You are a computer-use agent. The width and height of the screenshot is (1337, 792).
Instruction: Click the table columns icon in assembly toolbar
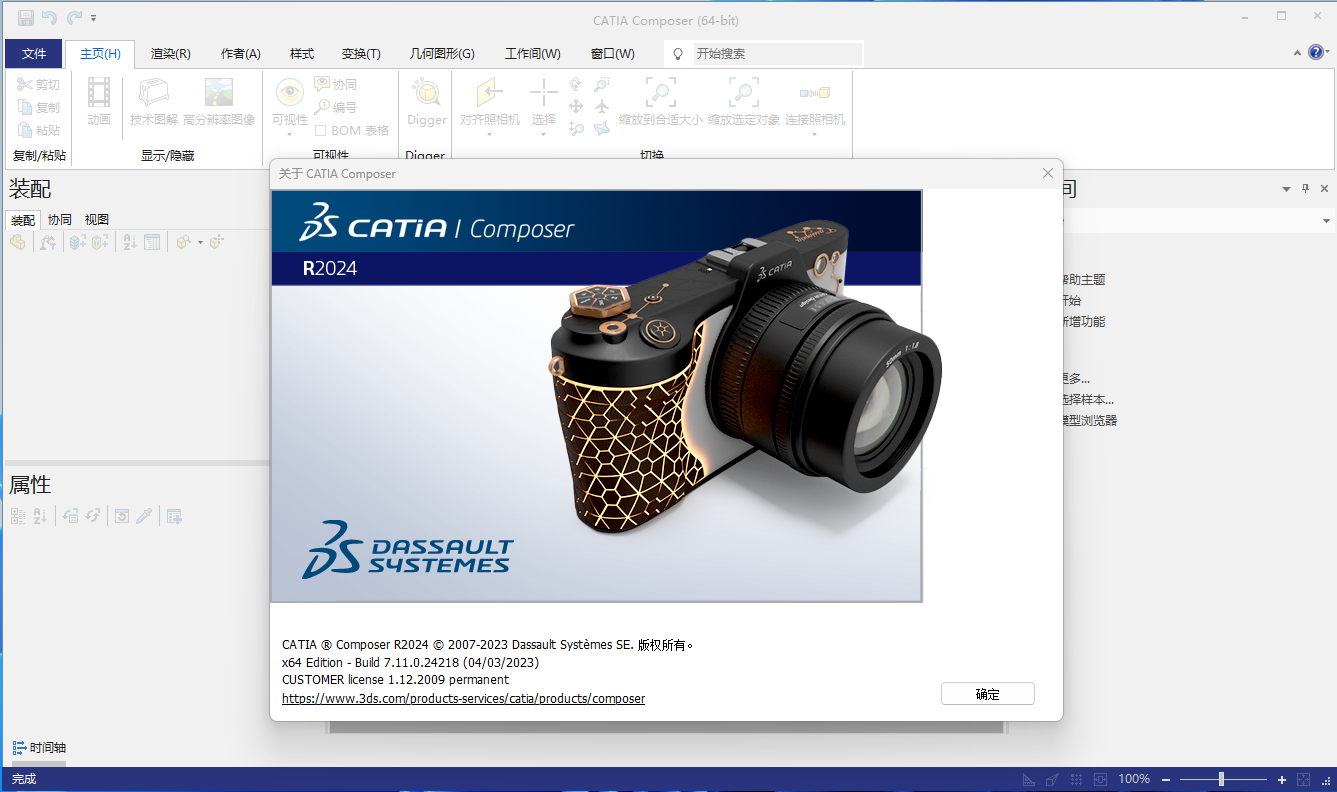tap(152, 242)
